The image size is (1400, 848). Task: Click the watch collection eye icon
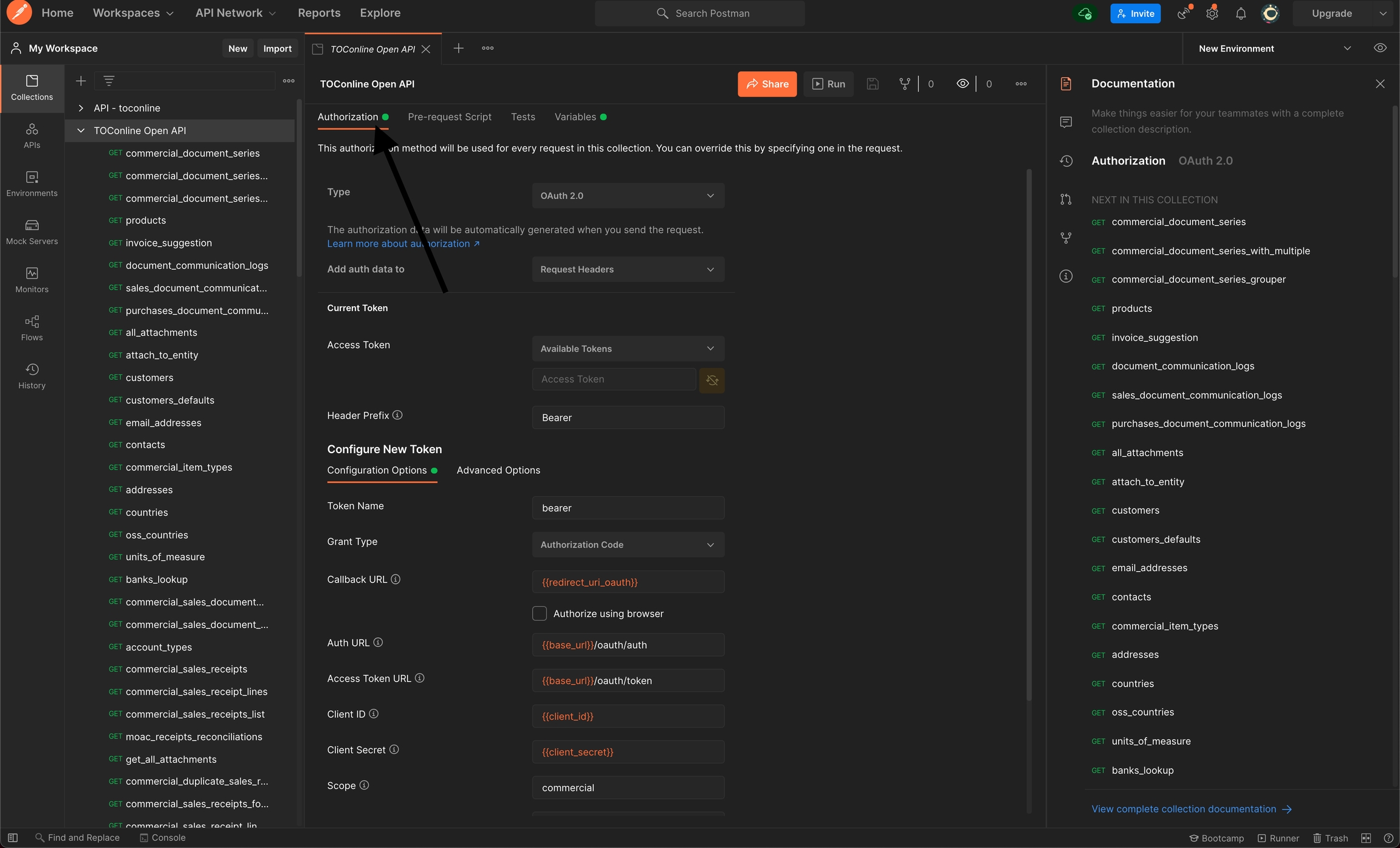(962, 84)
